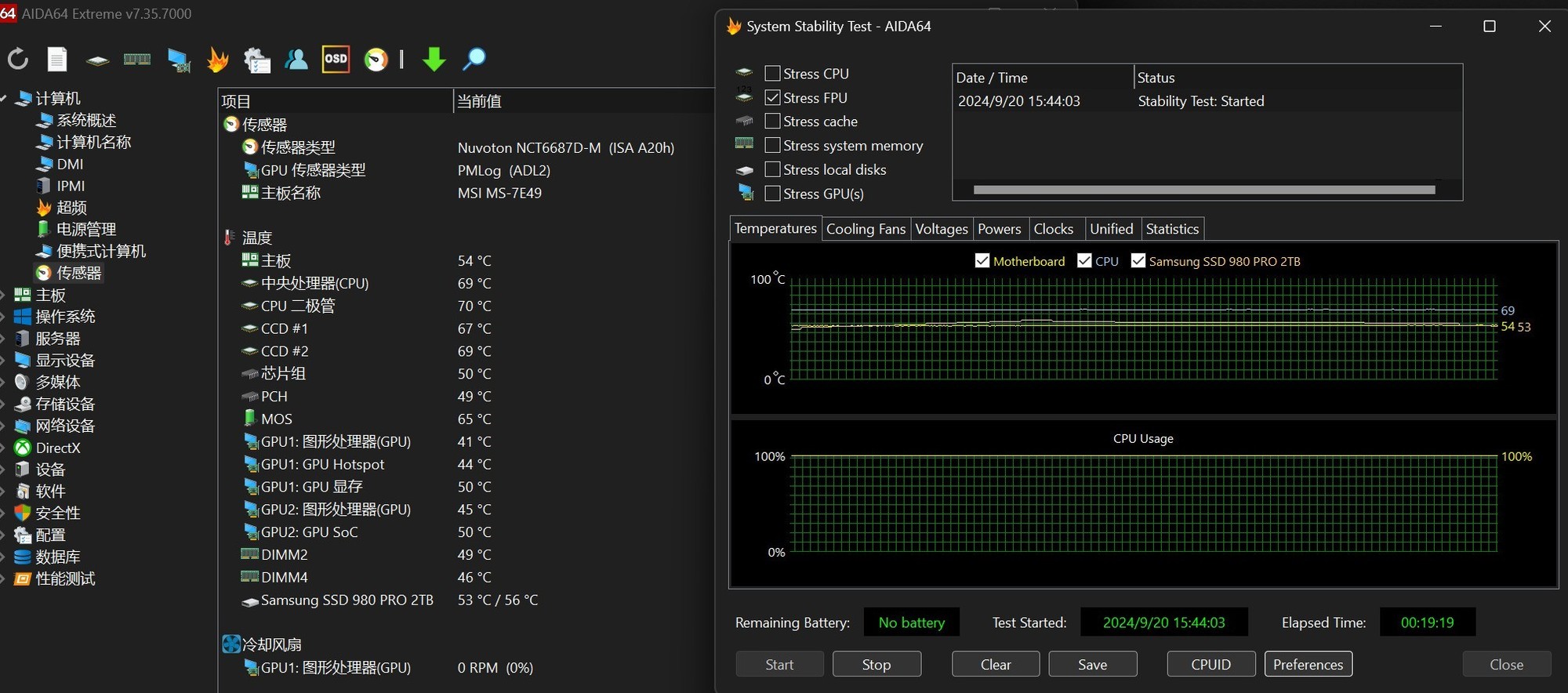Click the 项目 column header
This screenshot has height=693, width=1568.
336,101
